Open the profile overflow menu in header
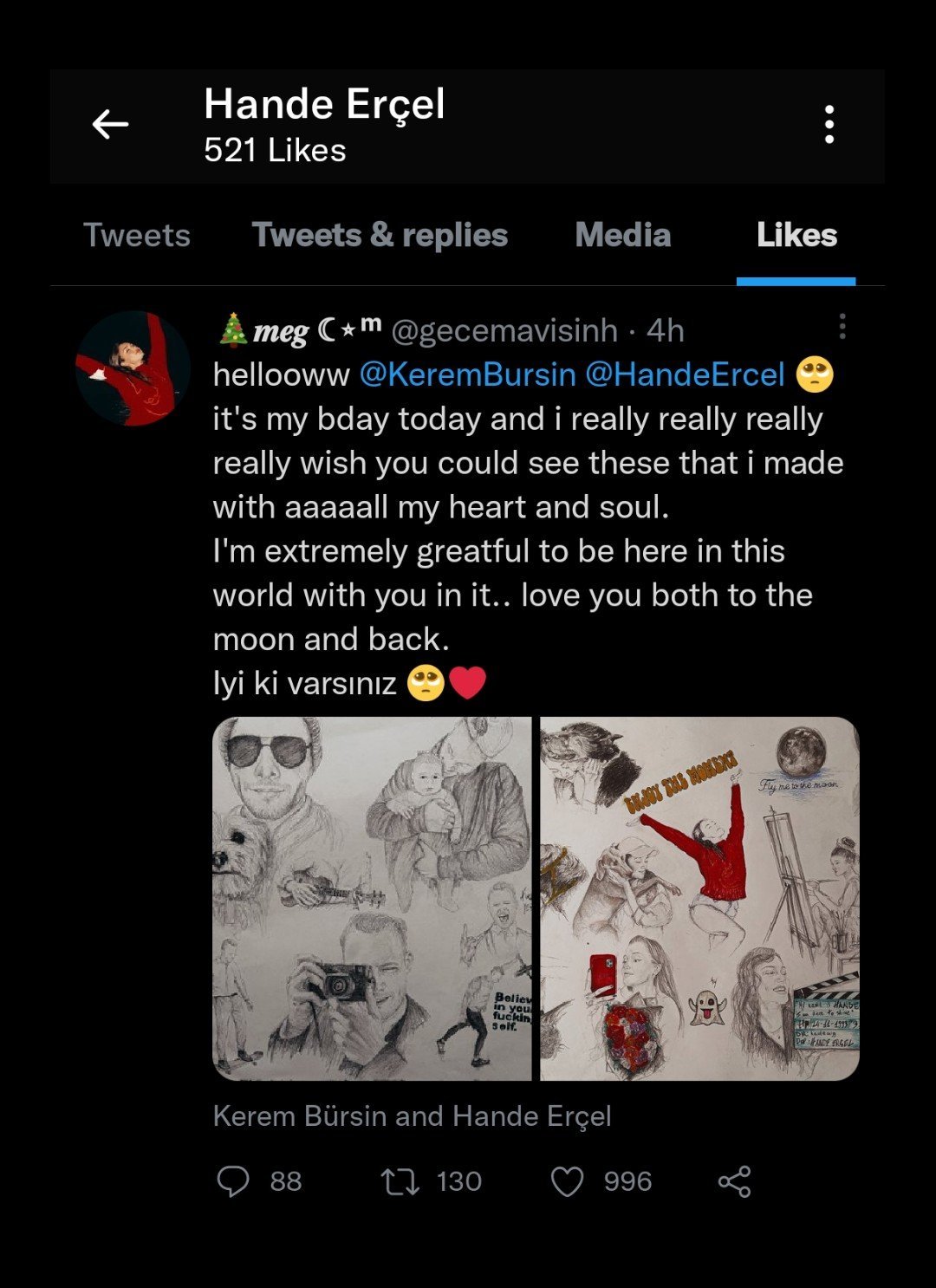This screenshot has height=1288, width=936. (x=829, y=125)
